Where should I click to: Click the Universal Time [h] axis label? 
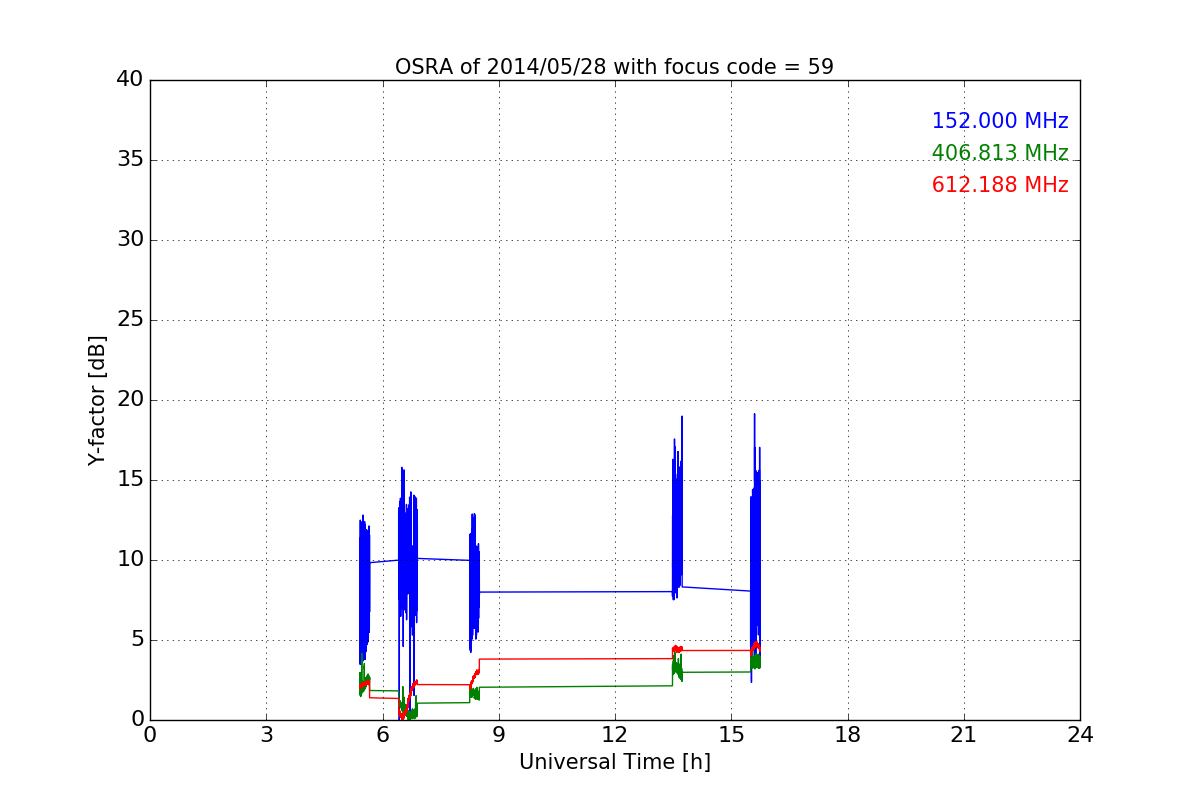615,762
